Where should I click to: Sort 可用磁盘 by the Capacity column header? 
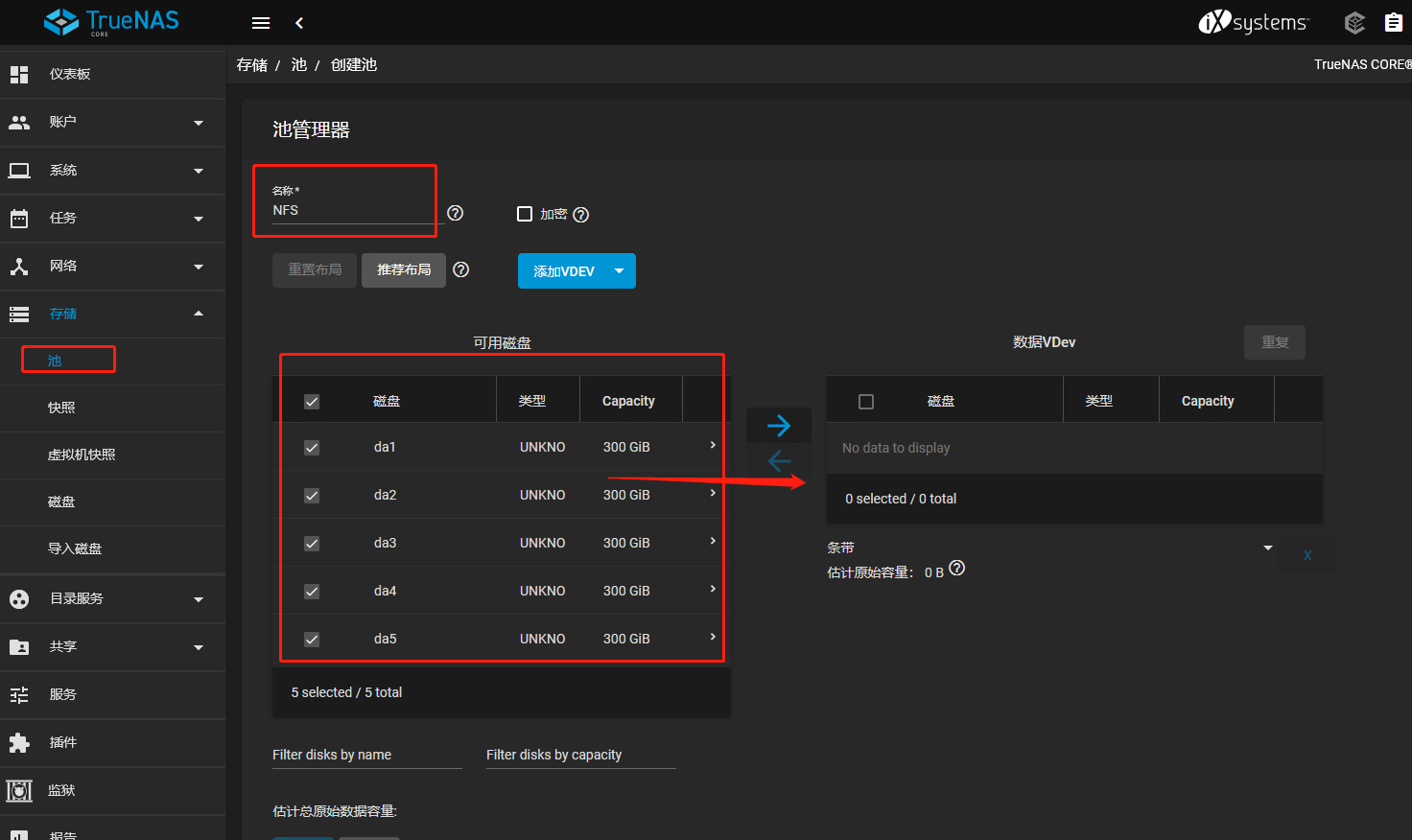point(628,401)
